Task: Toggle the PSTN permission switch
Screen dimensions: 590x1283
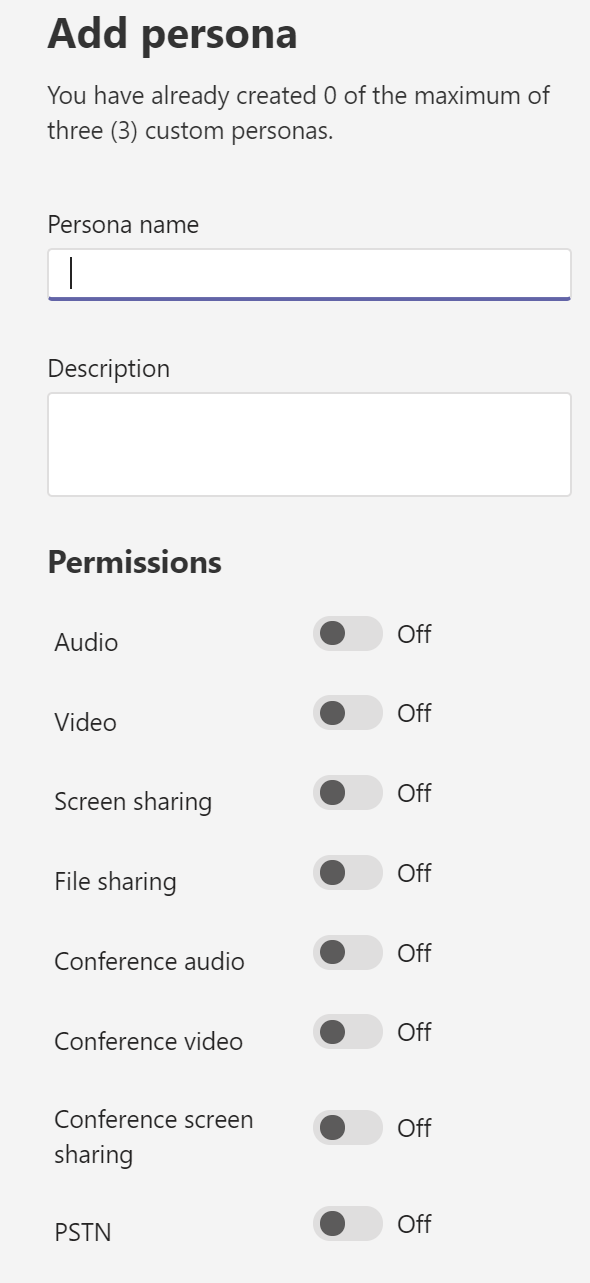Action: click(x=347, y=1224)
